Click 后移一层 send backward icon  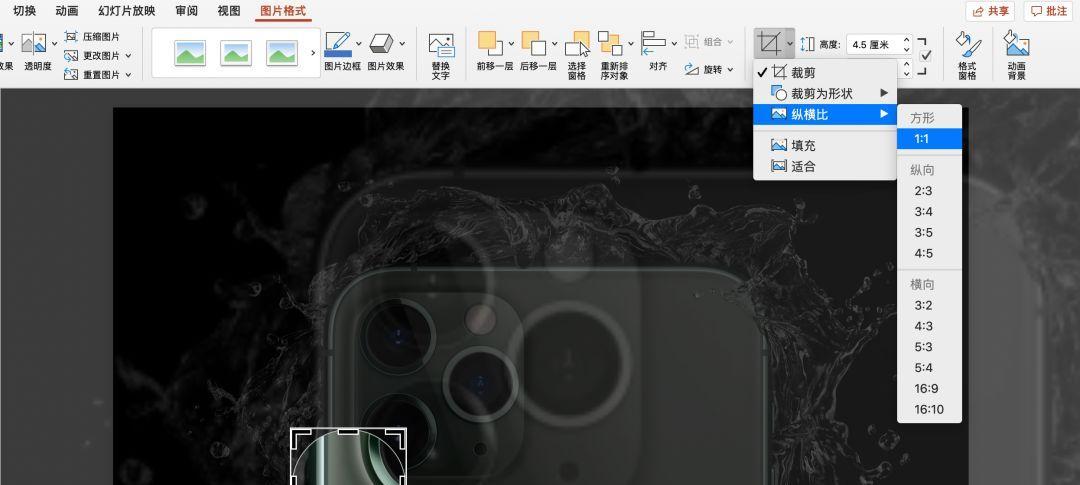coord(534,43)
